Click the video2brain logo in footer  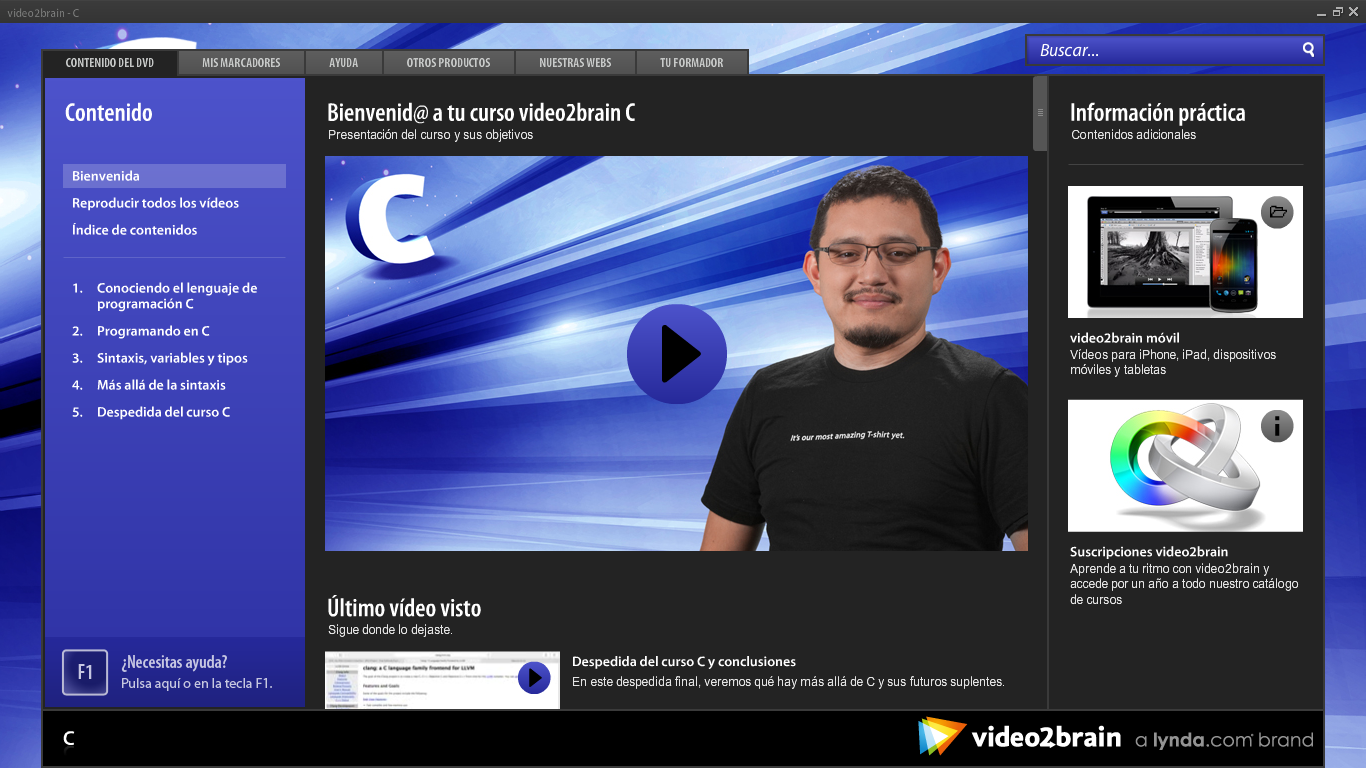coord(1020,738)
